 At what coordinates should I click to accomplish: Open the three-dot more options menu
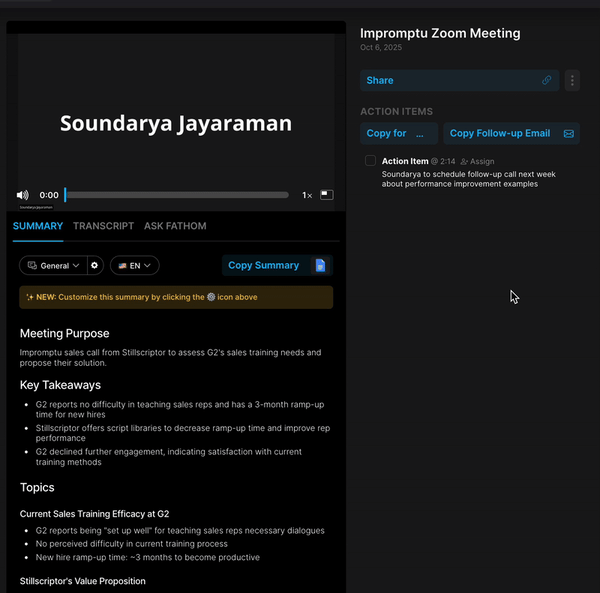[572, 80]
